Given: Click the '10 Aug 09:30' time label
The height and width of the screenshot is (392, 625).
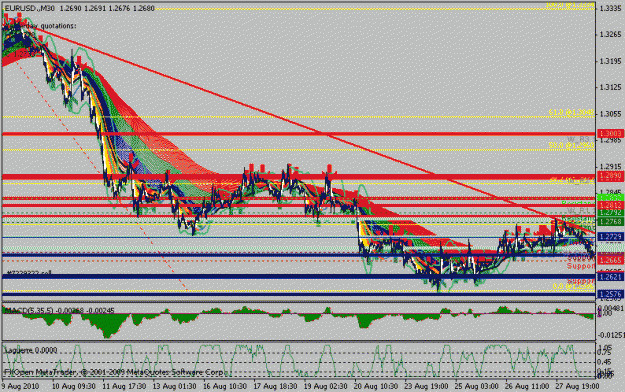Looking at the screenshot, I should coord(74,386).
